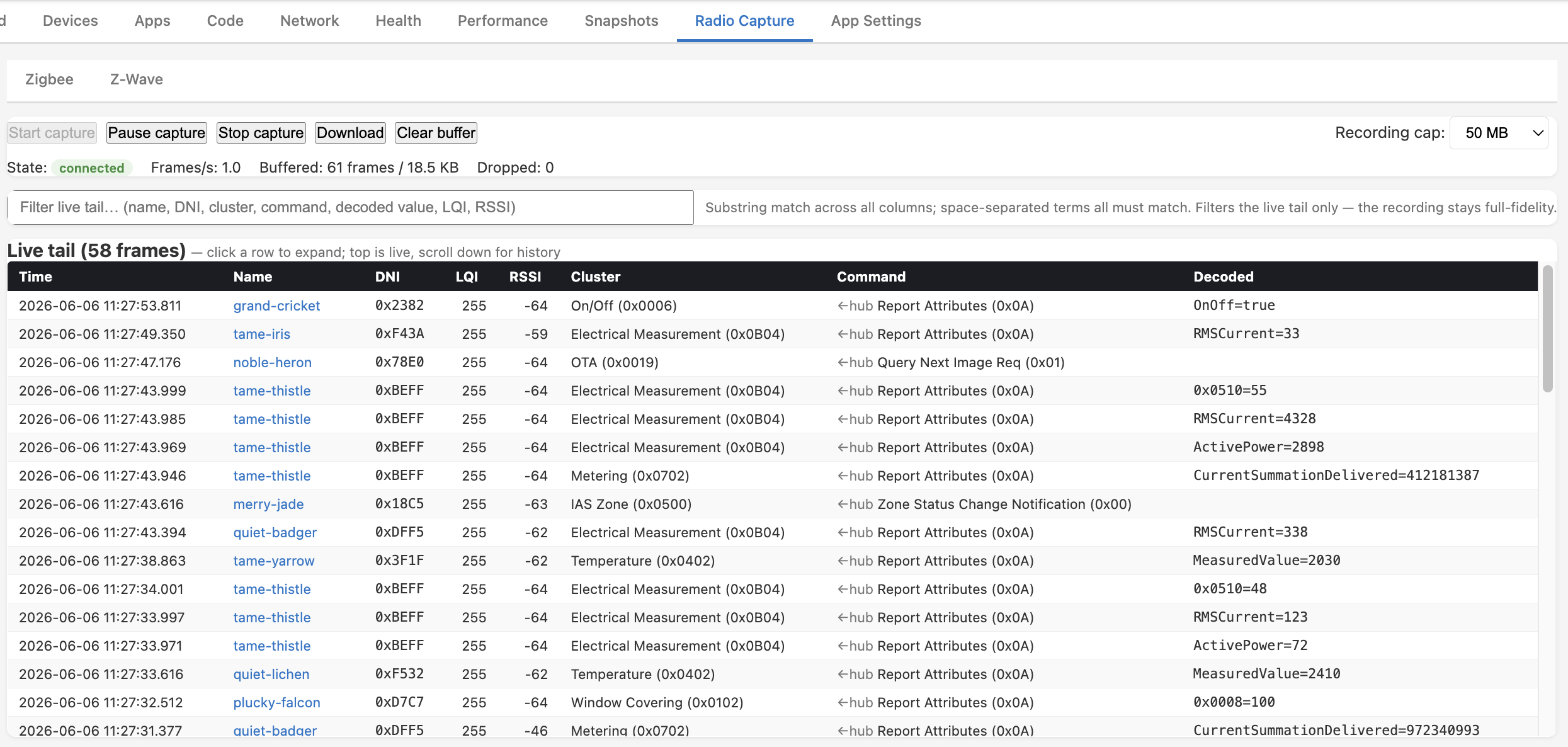Select the Z-Wave sub-tab
1568x747 pixels.
coord(137,79)
